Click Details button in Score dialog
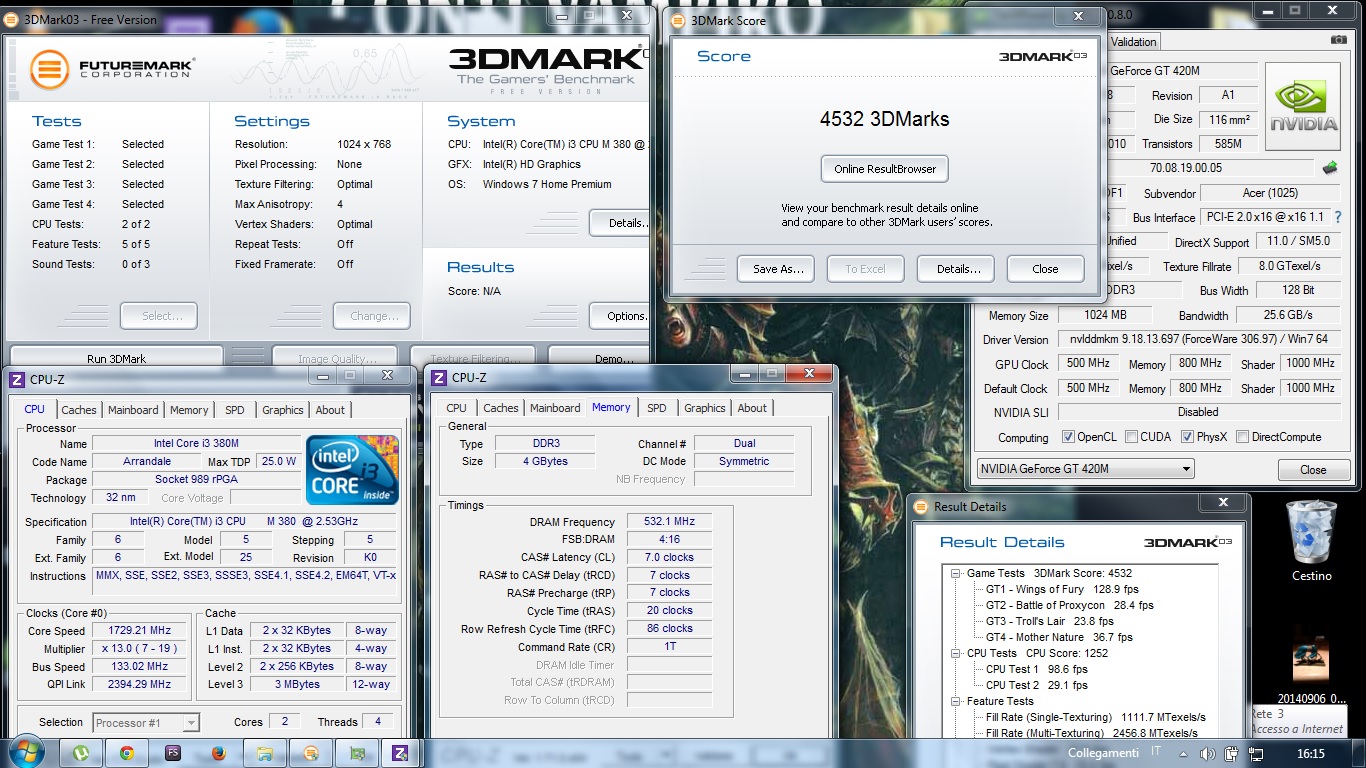 (x=958, y=269)
